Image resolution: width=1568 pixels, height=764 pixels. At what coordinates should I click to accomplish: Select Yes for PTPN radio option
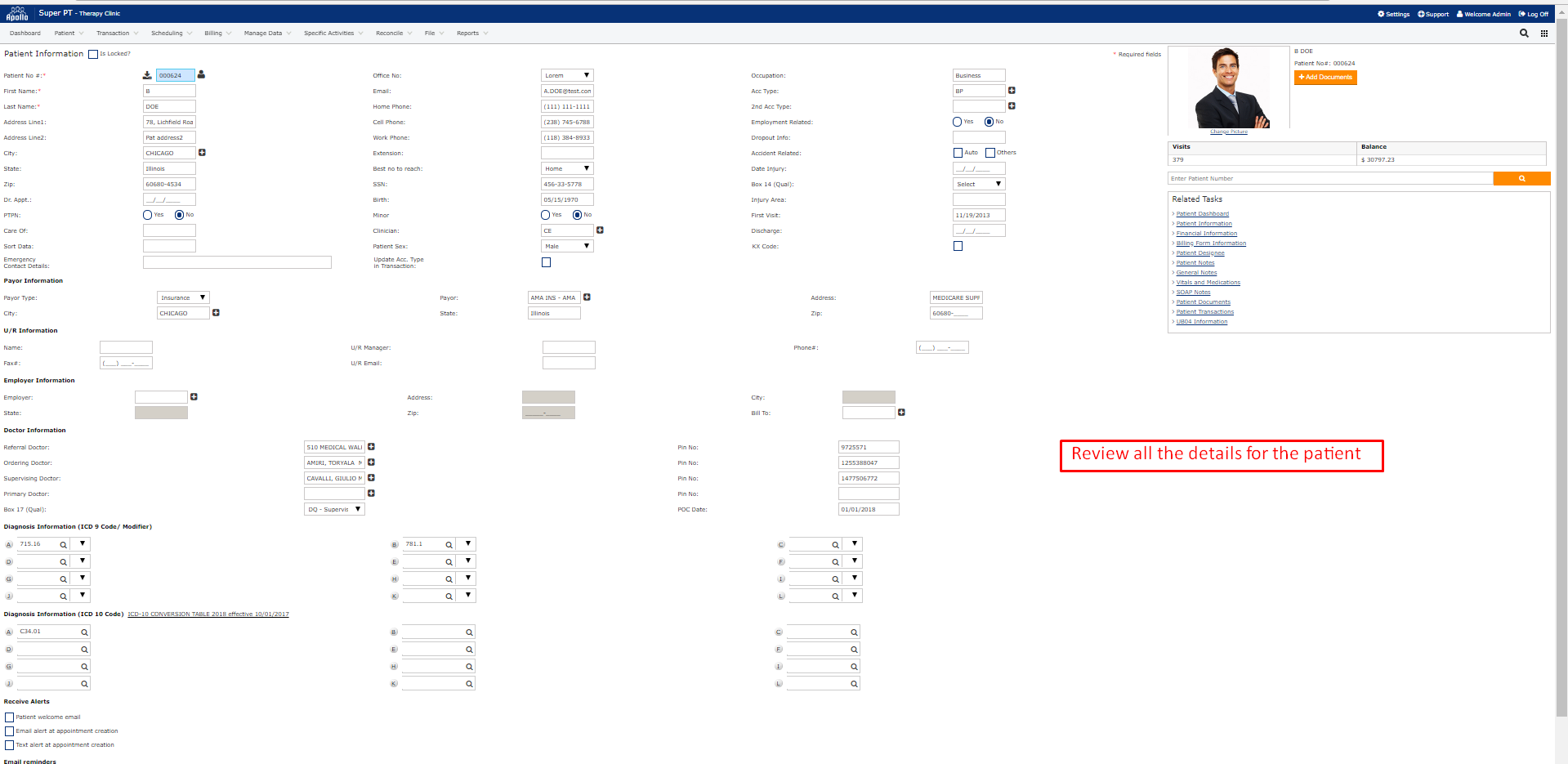pos(148,215)
